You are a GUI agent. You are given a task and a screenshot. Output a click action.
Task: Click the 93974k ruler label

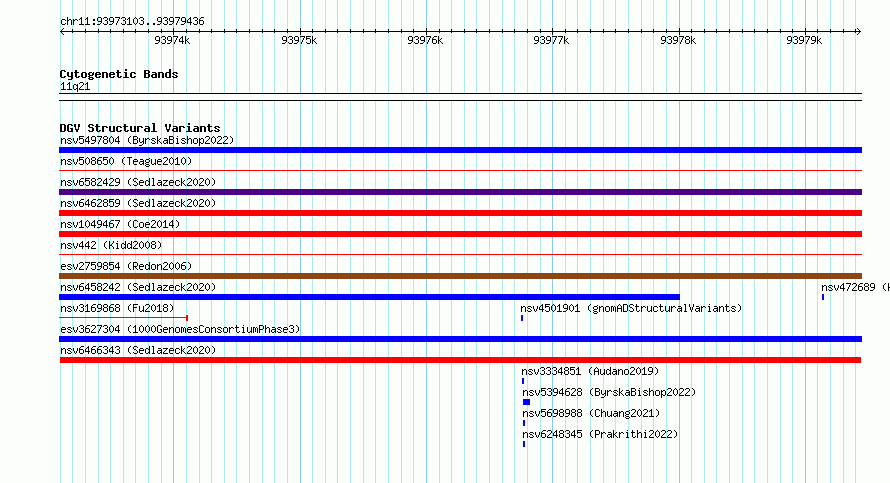[172, 41]
